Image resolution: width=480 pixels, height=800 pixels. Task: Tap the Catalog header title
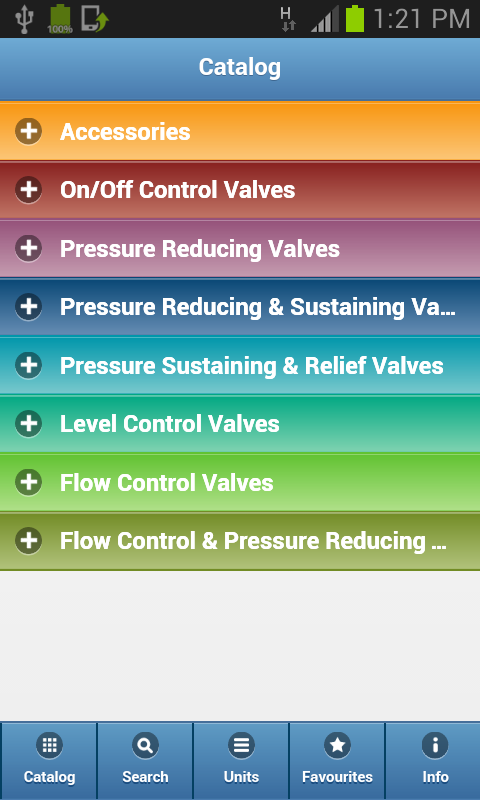[x=240, y=67]
